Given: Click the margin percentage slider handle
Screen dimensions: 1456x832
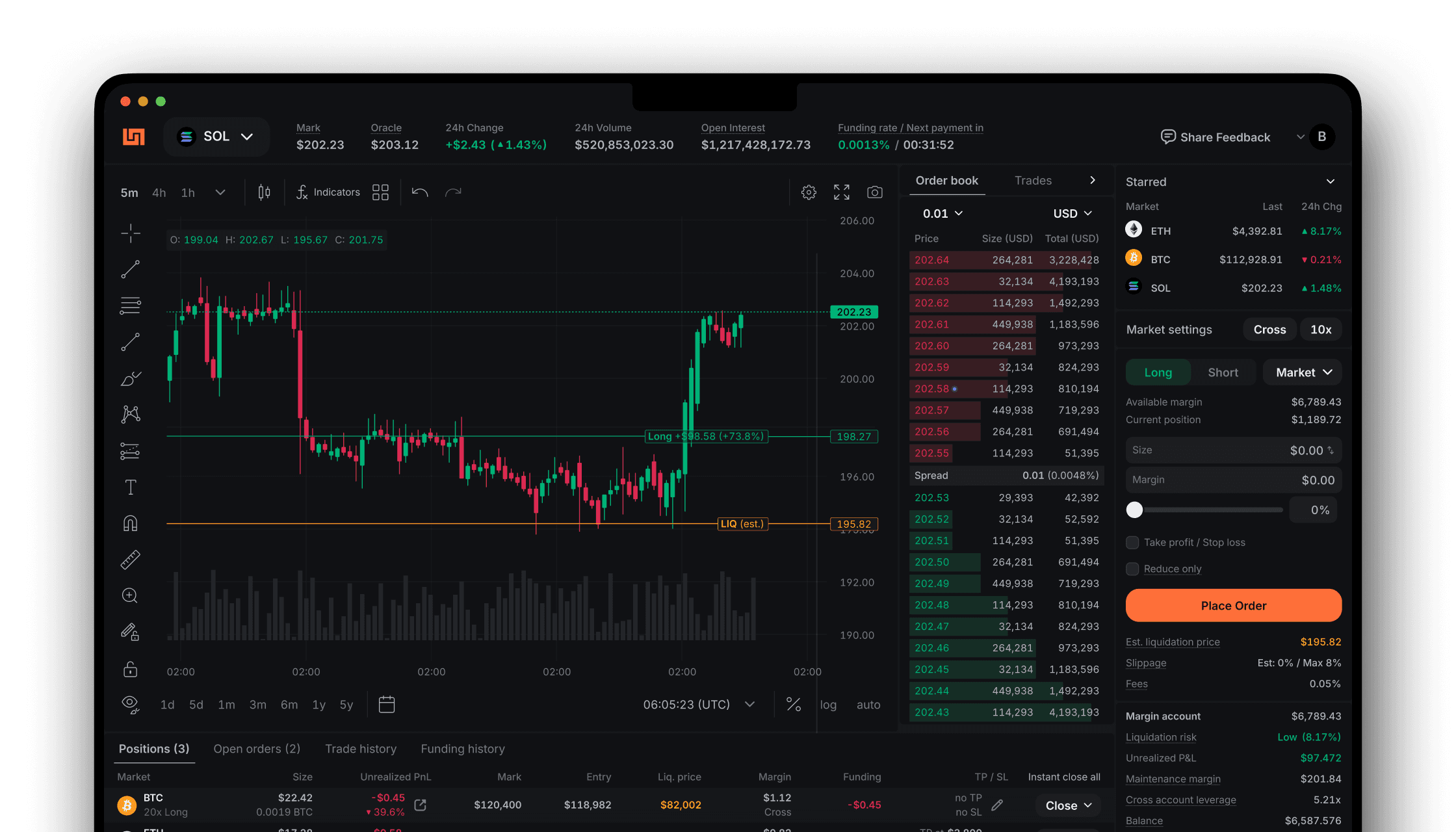Looking at the screenshot, I should click(1134, 510).
